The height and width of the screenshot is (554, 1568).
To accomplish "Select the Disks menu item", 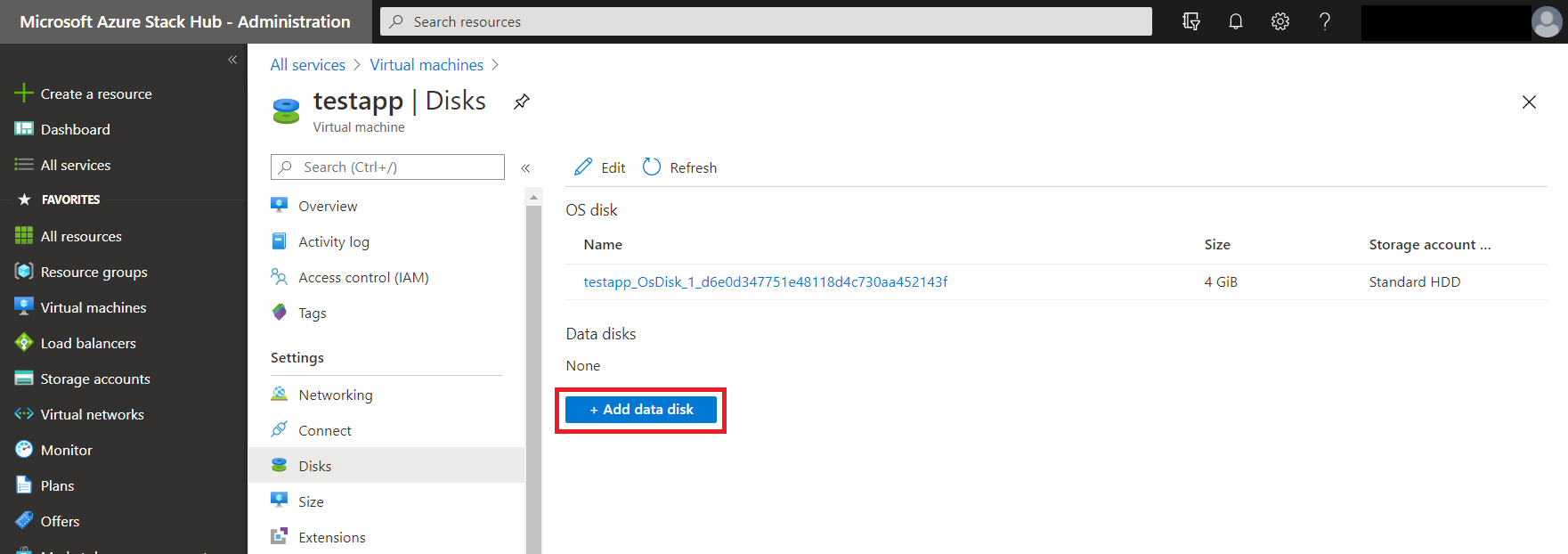I will [387, 466].
